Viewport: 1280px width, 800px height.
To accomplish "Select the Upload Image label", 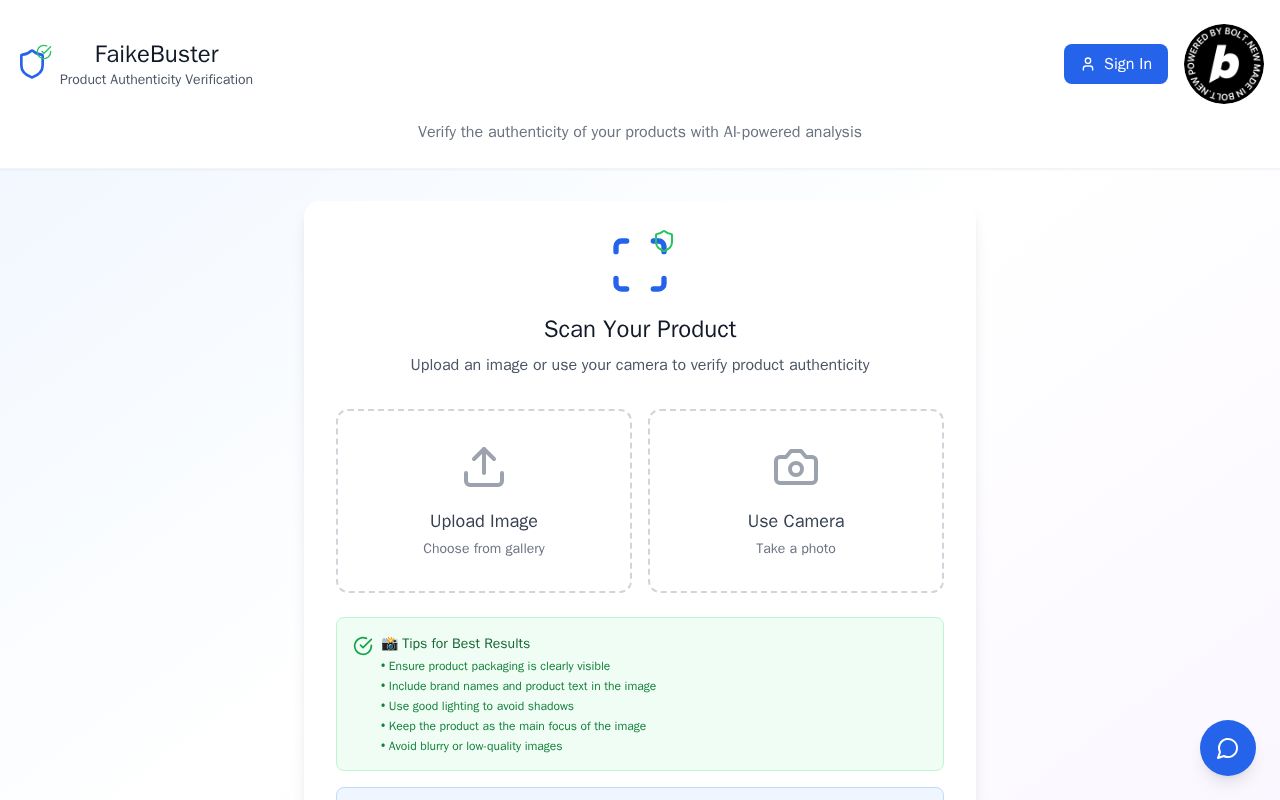I will [x=484, y=521].
